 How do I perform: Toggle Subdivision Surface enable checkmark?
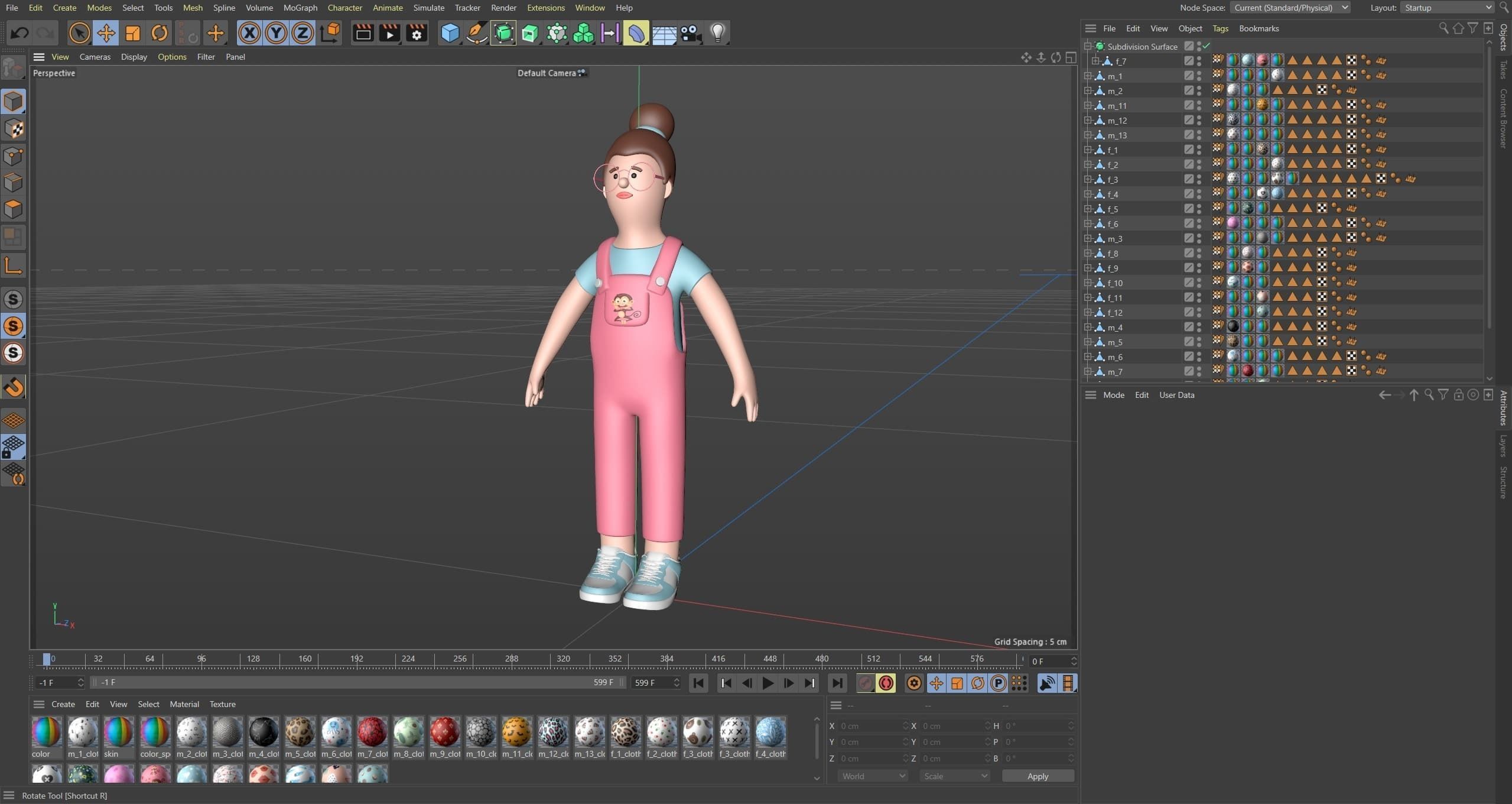point(1206,46)
